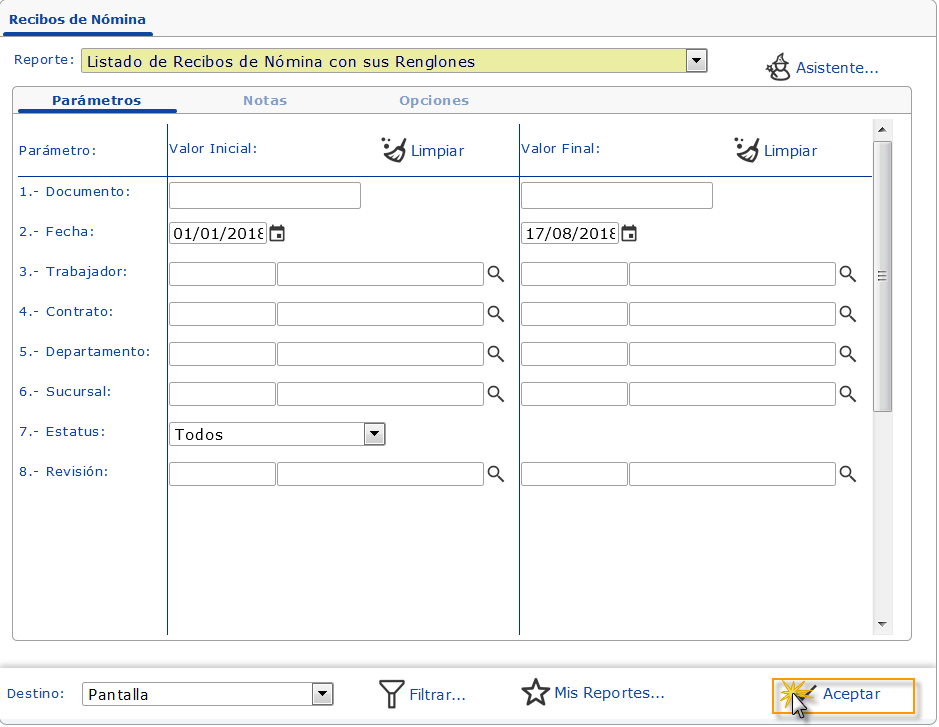Open the calendar picker for initial Fecha
Viewport: 939px width, 727px height.
click(277, 231)
